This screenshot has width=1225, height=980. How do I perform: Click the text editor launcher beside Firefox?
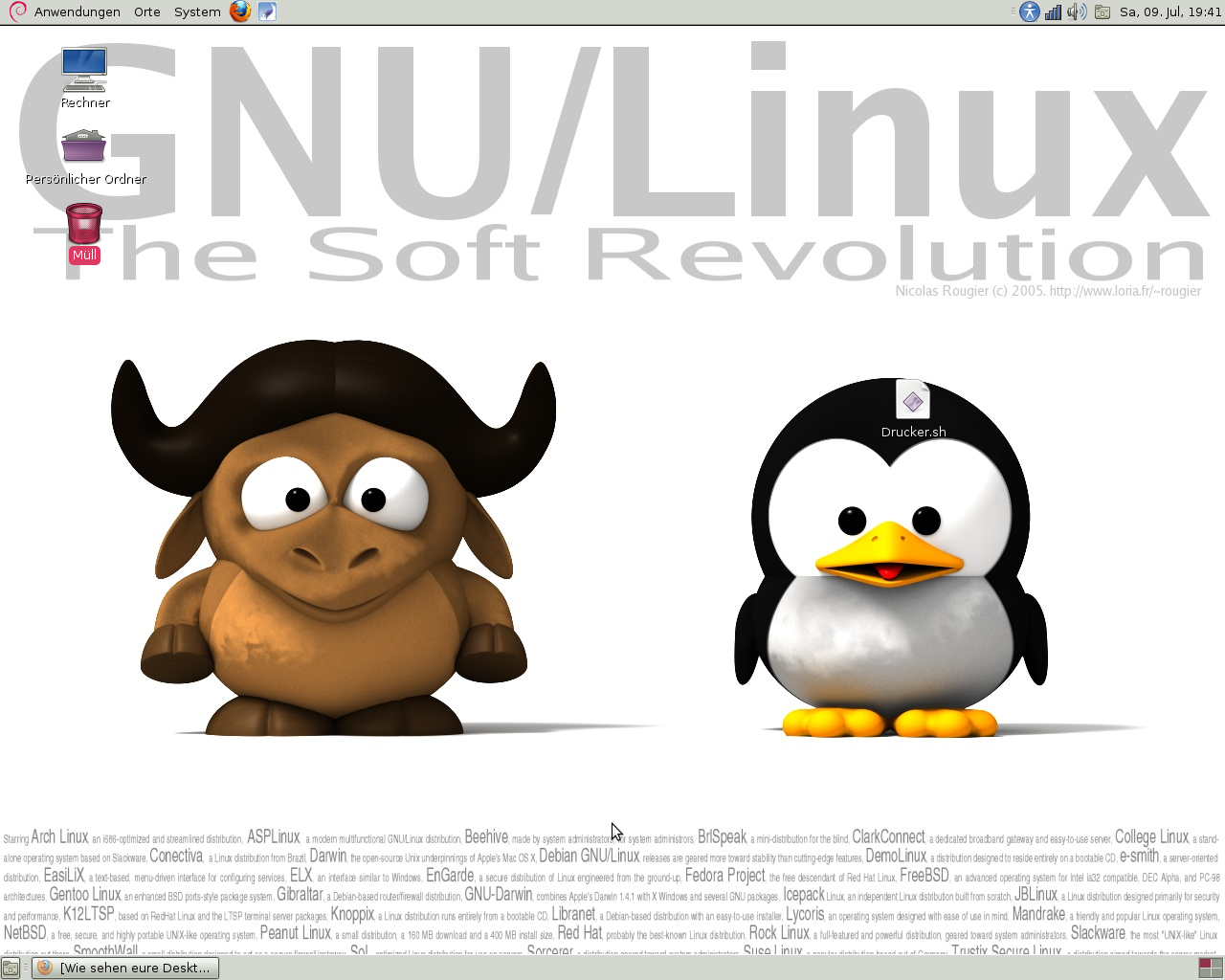point(267,11)
